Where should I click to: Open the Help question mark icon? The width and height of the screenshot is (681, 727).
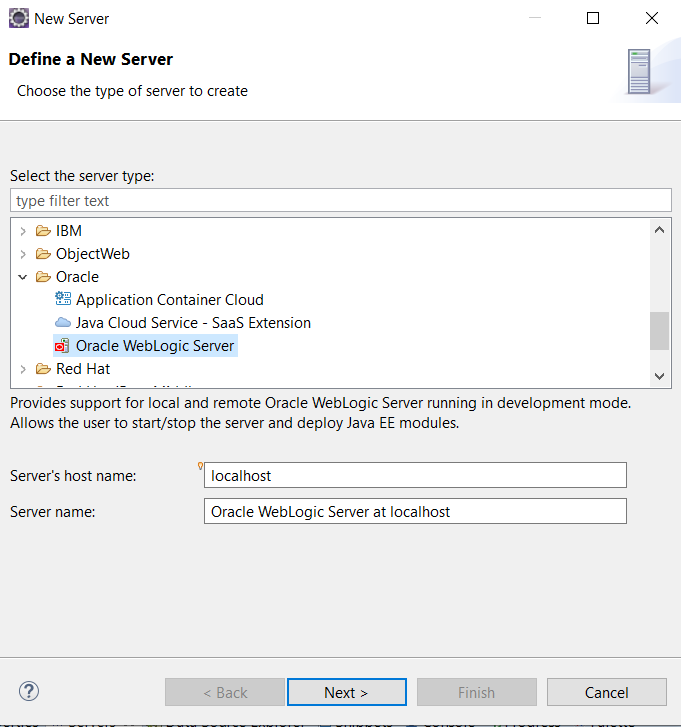(29, 691)
